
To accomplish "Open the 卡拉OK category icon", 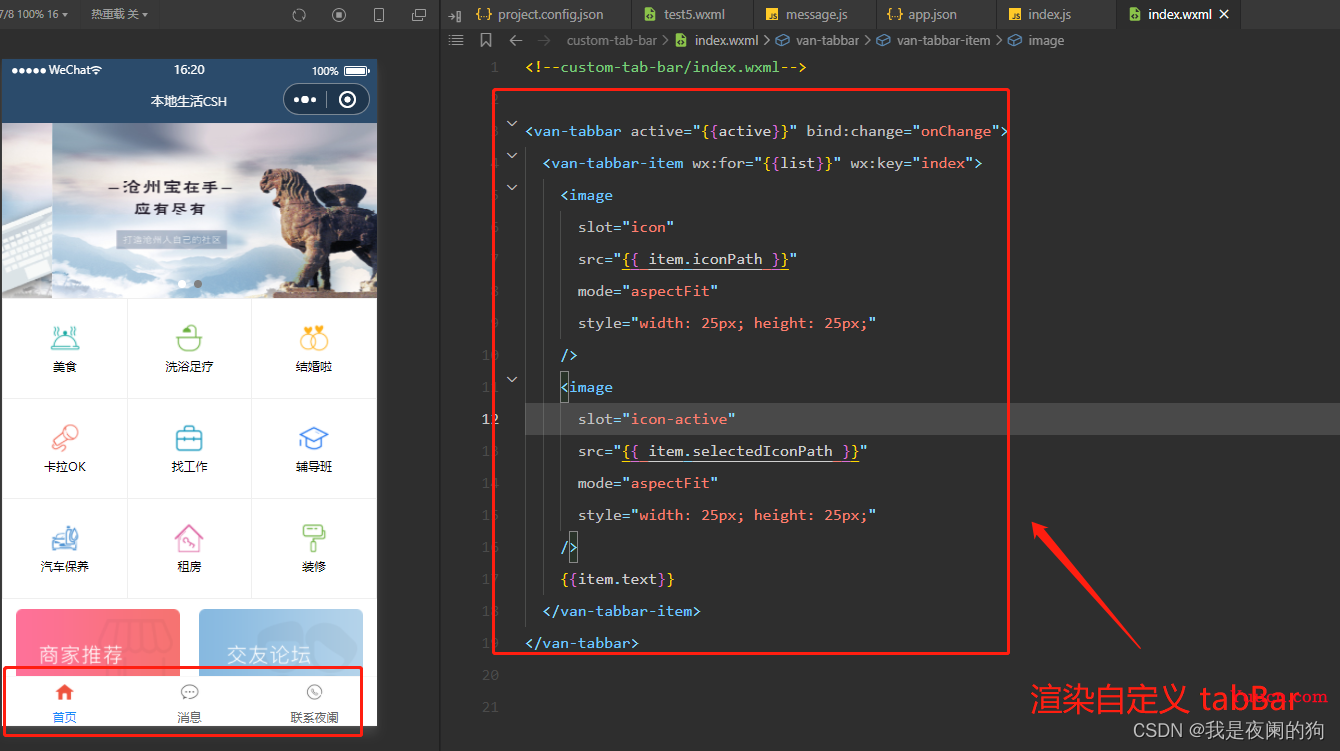I will coord(65,438).
